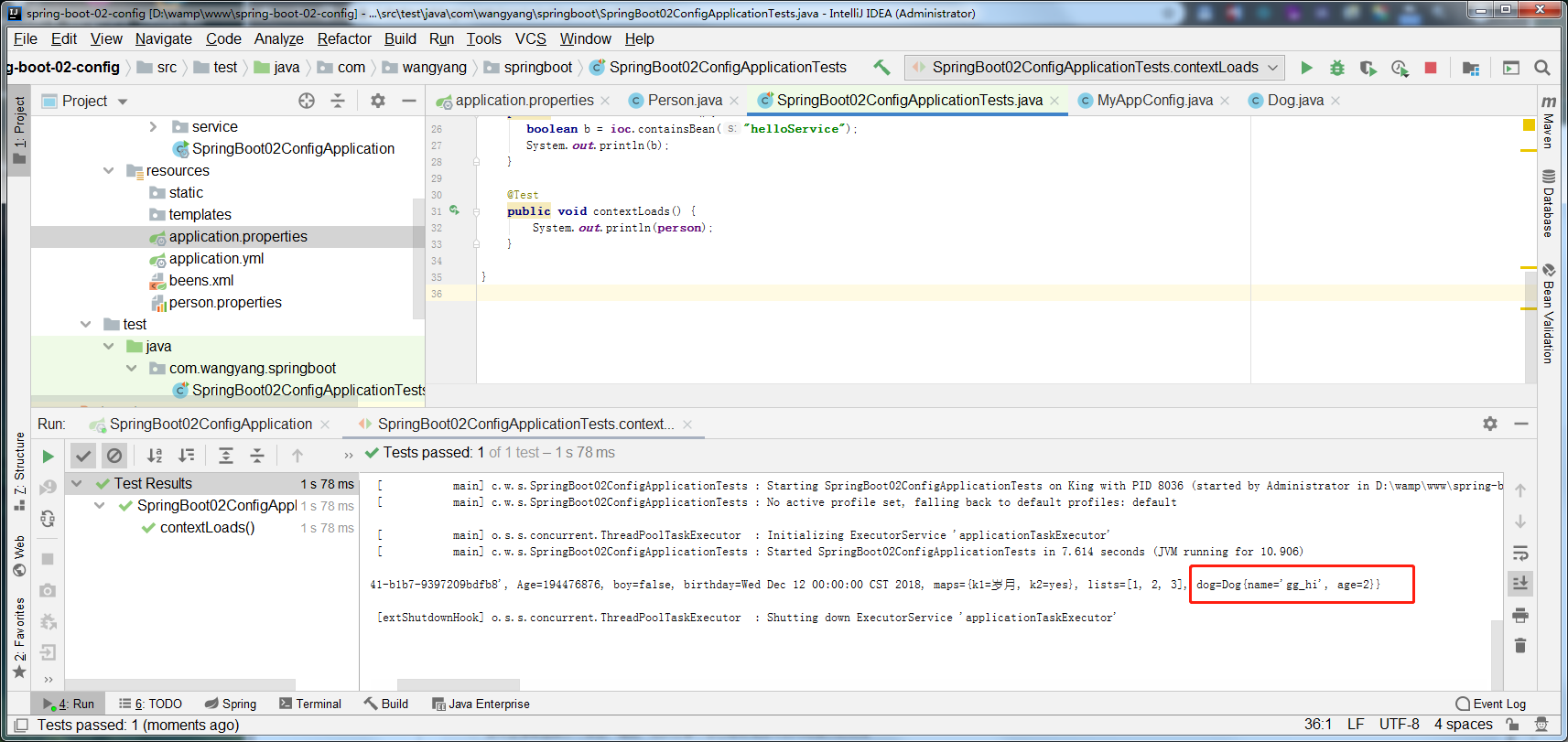Open the File menu

coord(26,39)
